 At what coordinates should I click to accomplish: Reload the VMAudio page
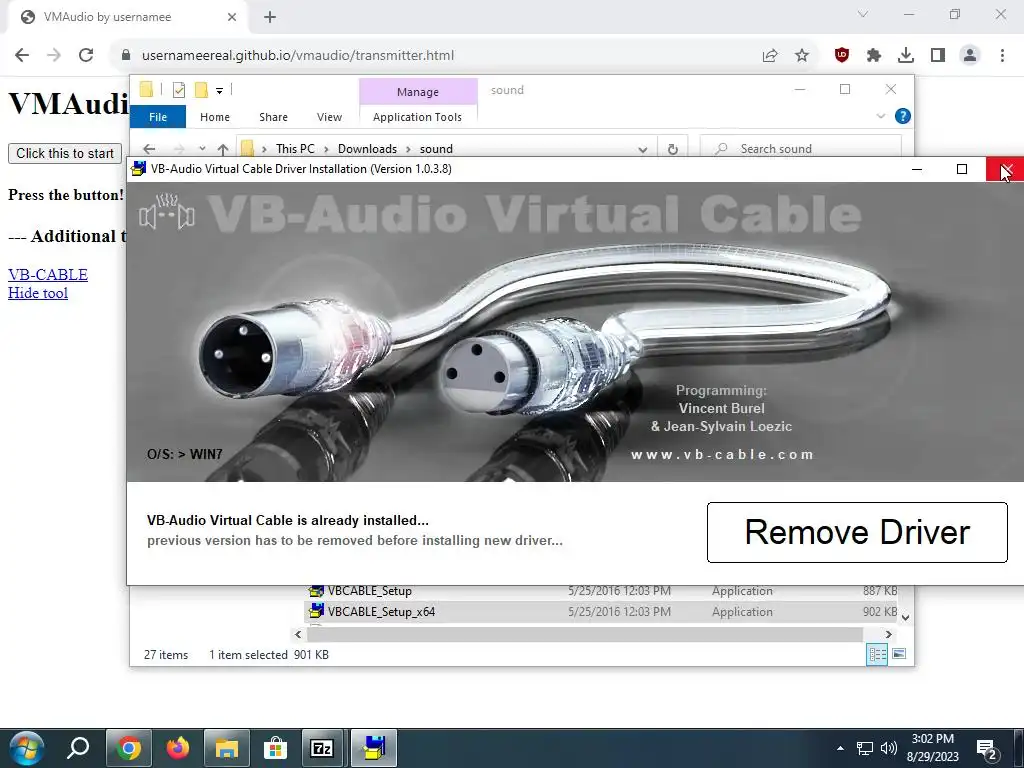[x=86, y=56]
